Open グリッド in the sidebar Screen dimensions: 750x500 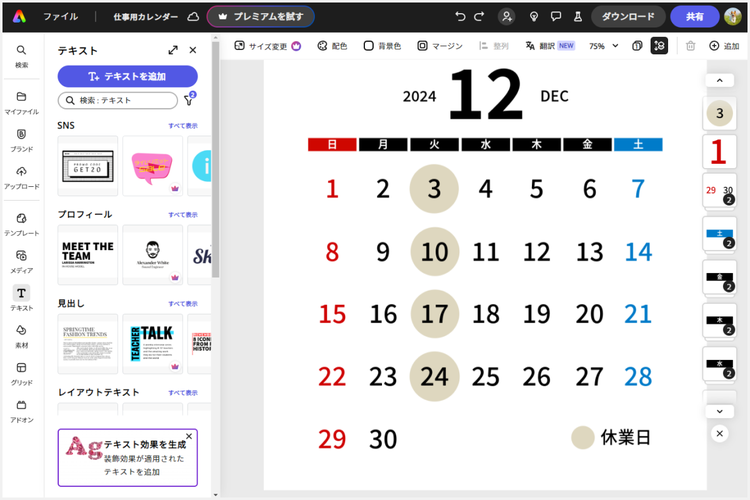click(22, 374)
